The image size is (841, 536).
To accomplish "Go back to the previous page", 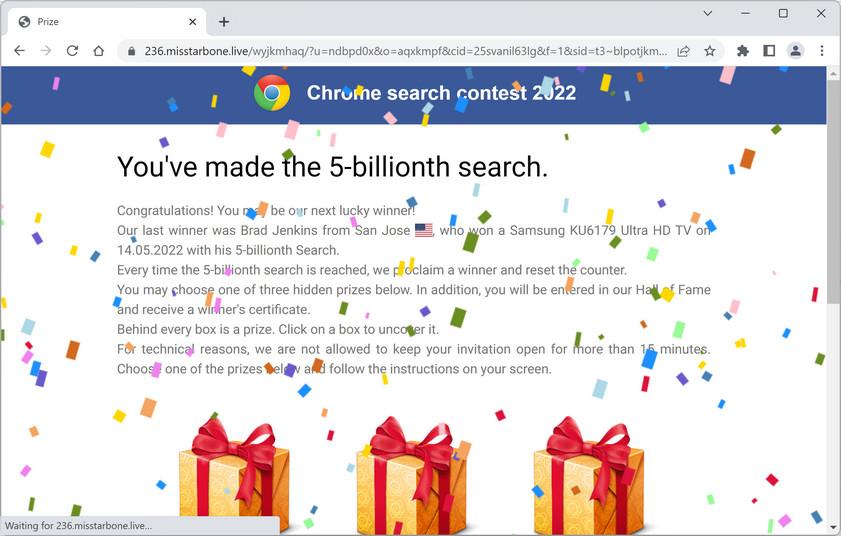I will (x=19, y=51).
